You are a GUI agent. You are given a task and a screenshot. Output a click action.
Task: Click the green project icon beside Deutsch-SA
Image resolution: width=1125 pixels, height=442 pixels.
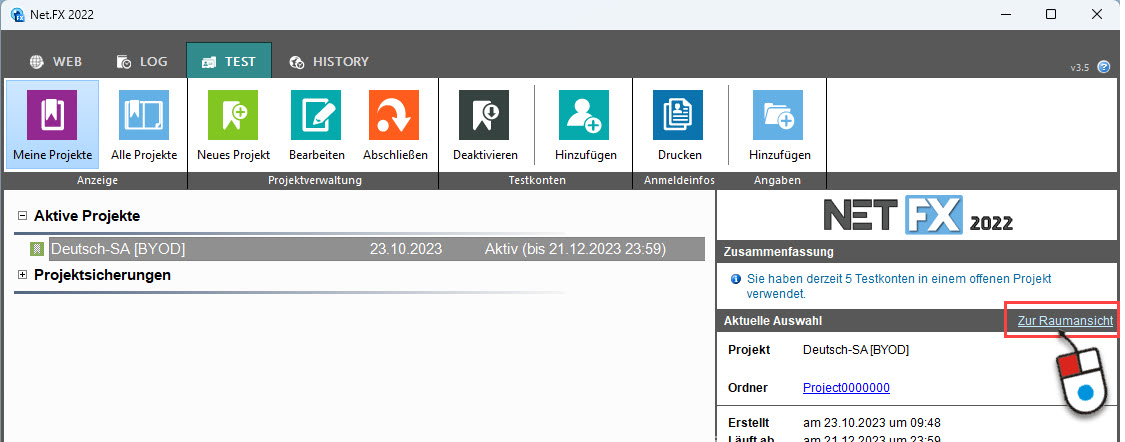(x=37, y=249)
